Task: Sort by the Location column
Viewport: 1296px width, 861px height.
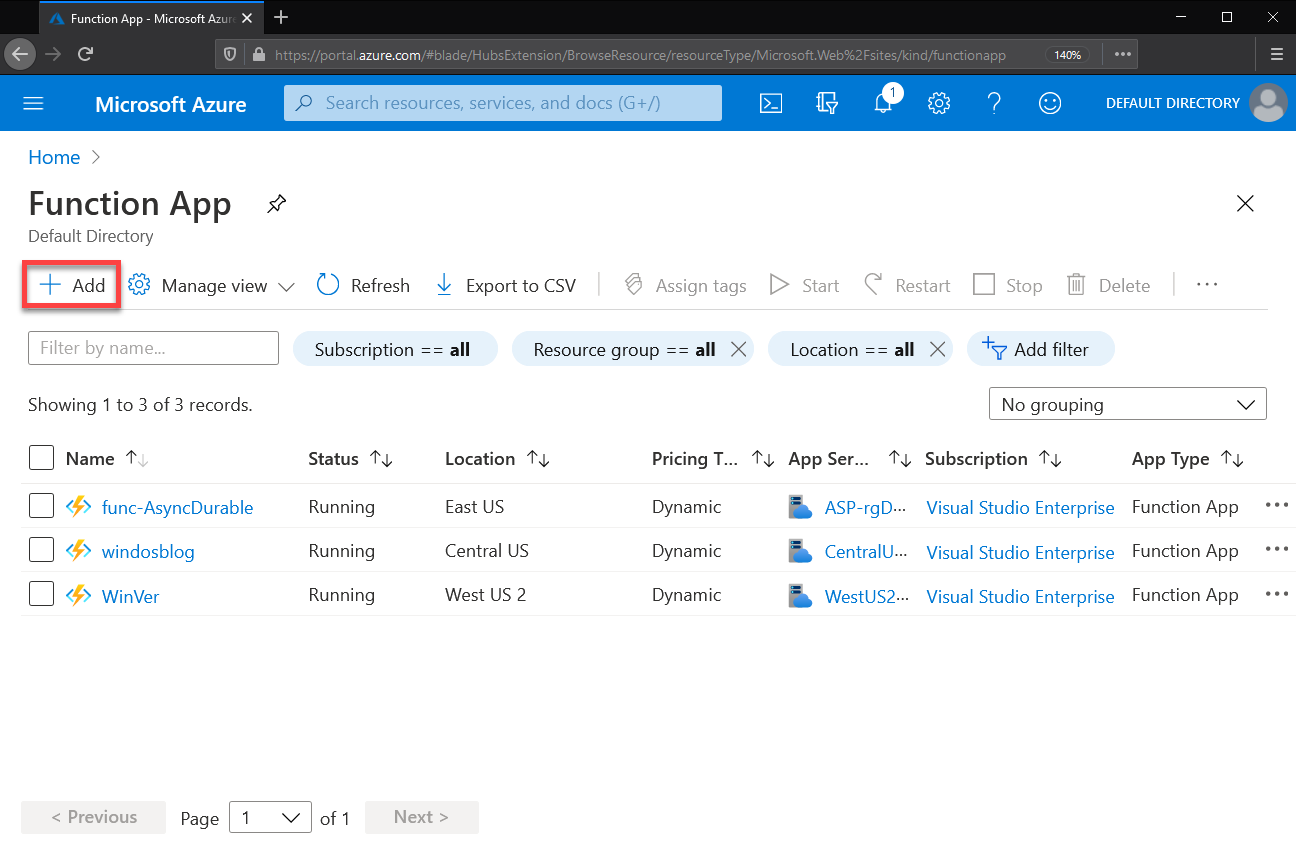Action: point(498,458)
